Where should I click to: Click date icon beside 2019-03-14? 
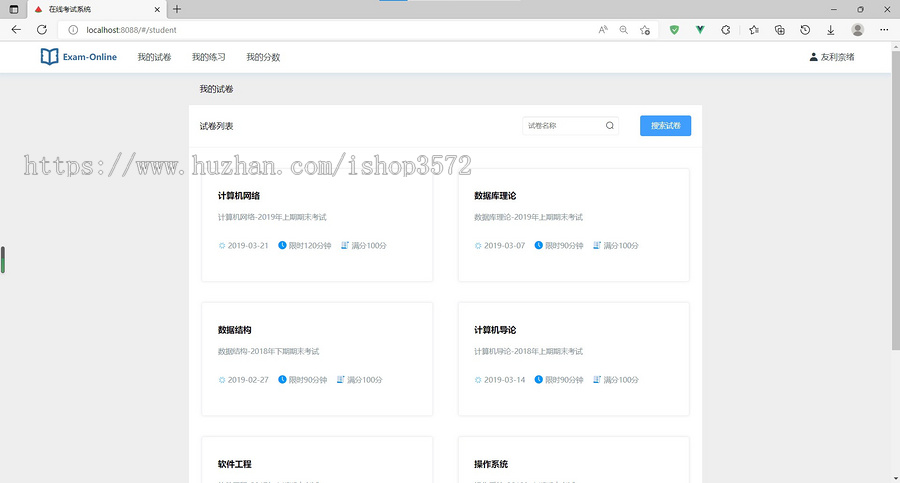(x=478, y=380)
